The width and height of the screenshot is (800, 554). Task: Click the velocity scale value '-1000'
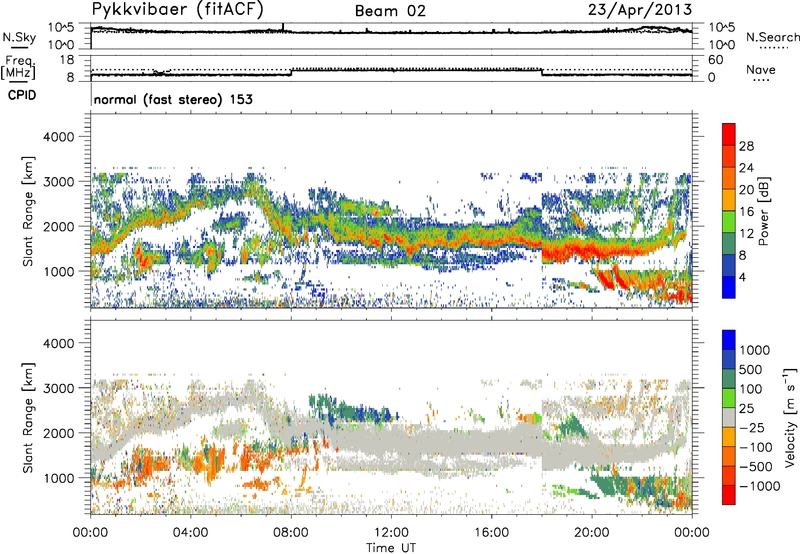[760, 486]
